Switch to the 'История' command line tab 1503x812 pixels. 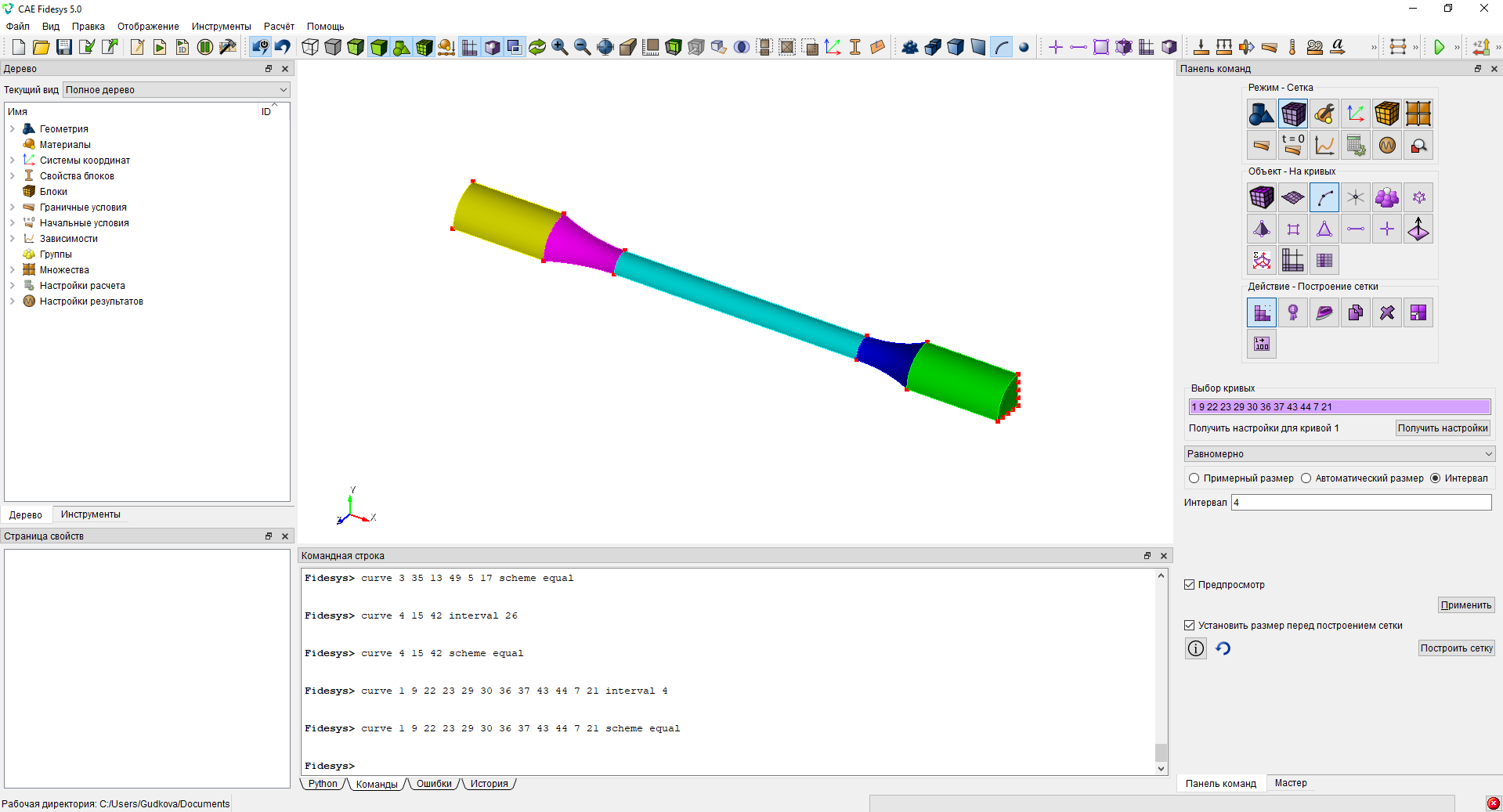point(490,784)
